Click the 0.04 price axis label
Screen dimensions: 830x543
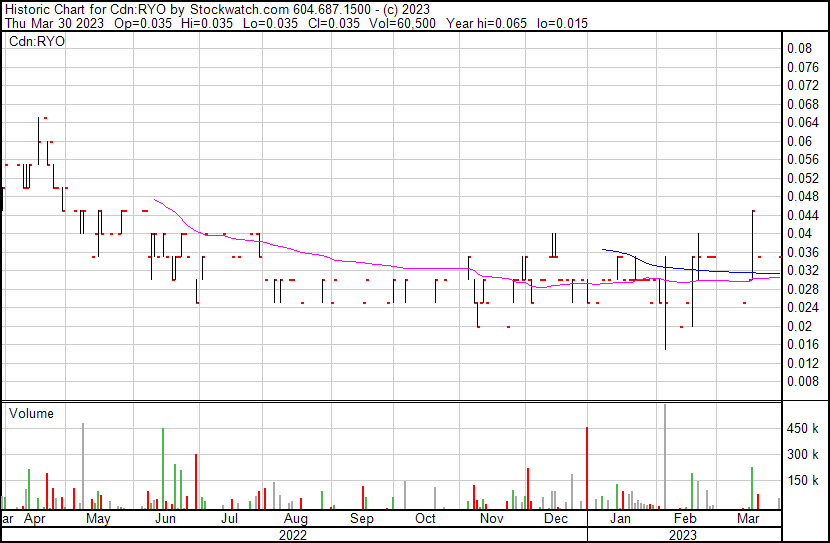click(798, 233)
